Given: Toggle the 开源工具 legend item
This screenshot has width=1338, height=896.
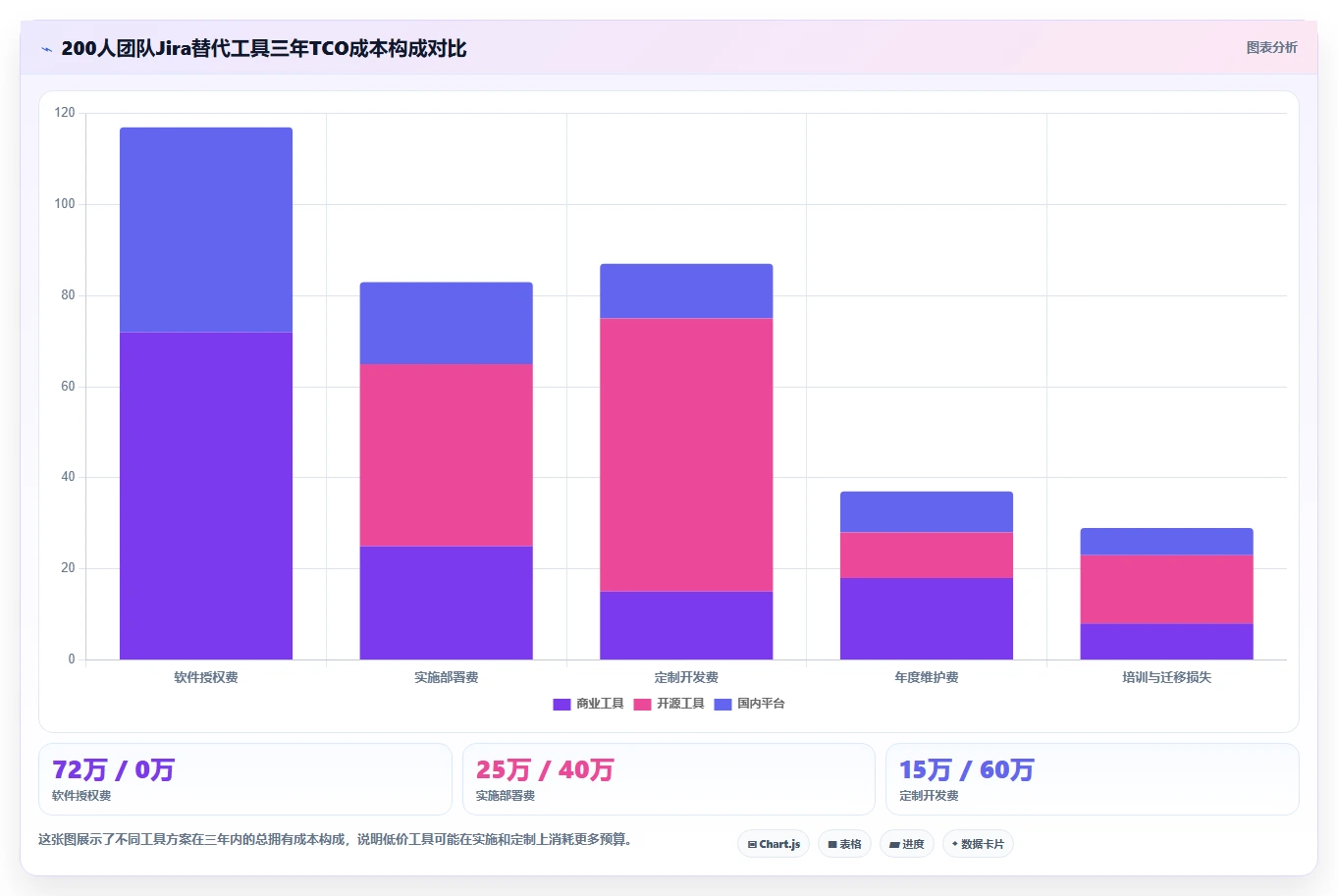Looking at the screenshot, I should [x=669, y=704].
